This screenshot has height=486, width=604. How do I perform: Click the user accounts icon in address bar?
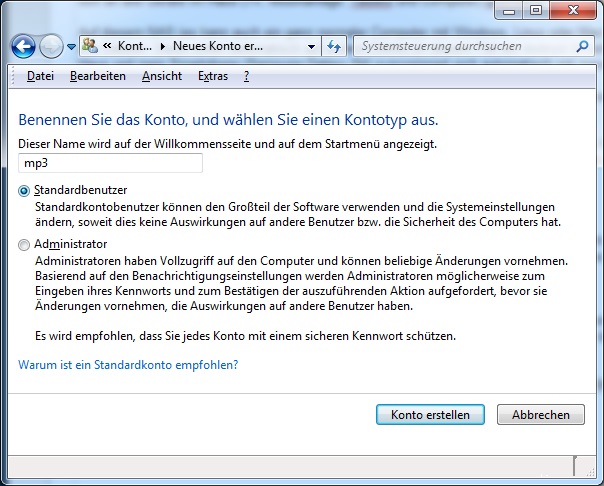(x=90, y=46)
